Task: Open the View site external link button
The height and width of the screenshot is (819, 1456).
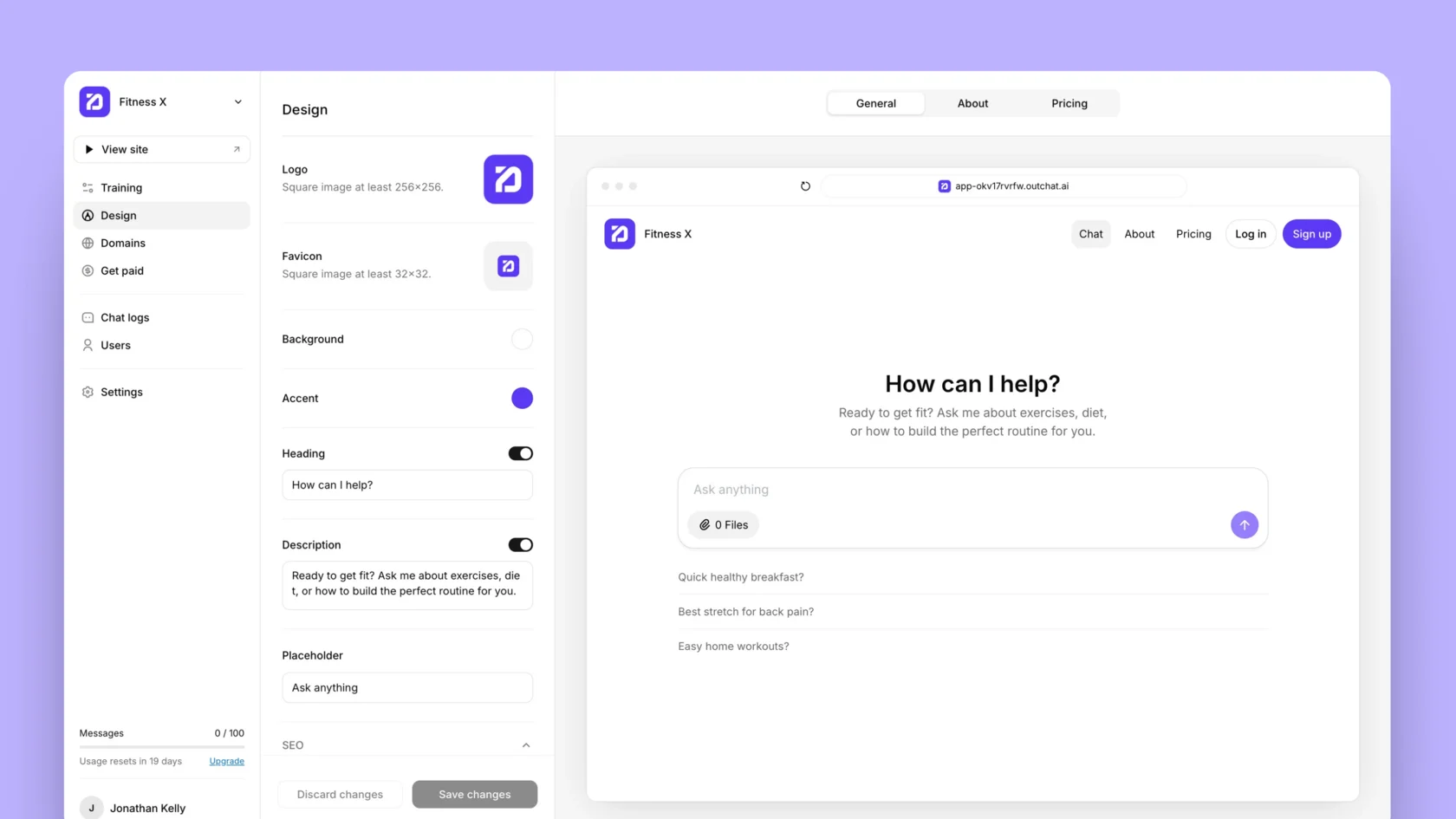Action: [162, 149]
